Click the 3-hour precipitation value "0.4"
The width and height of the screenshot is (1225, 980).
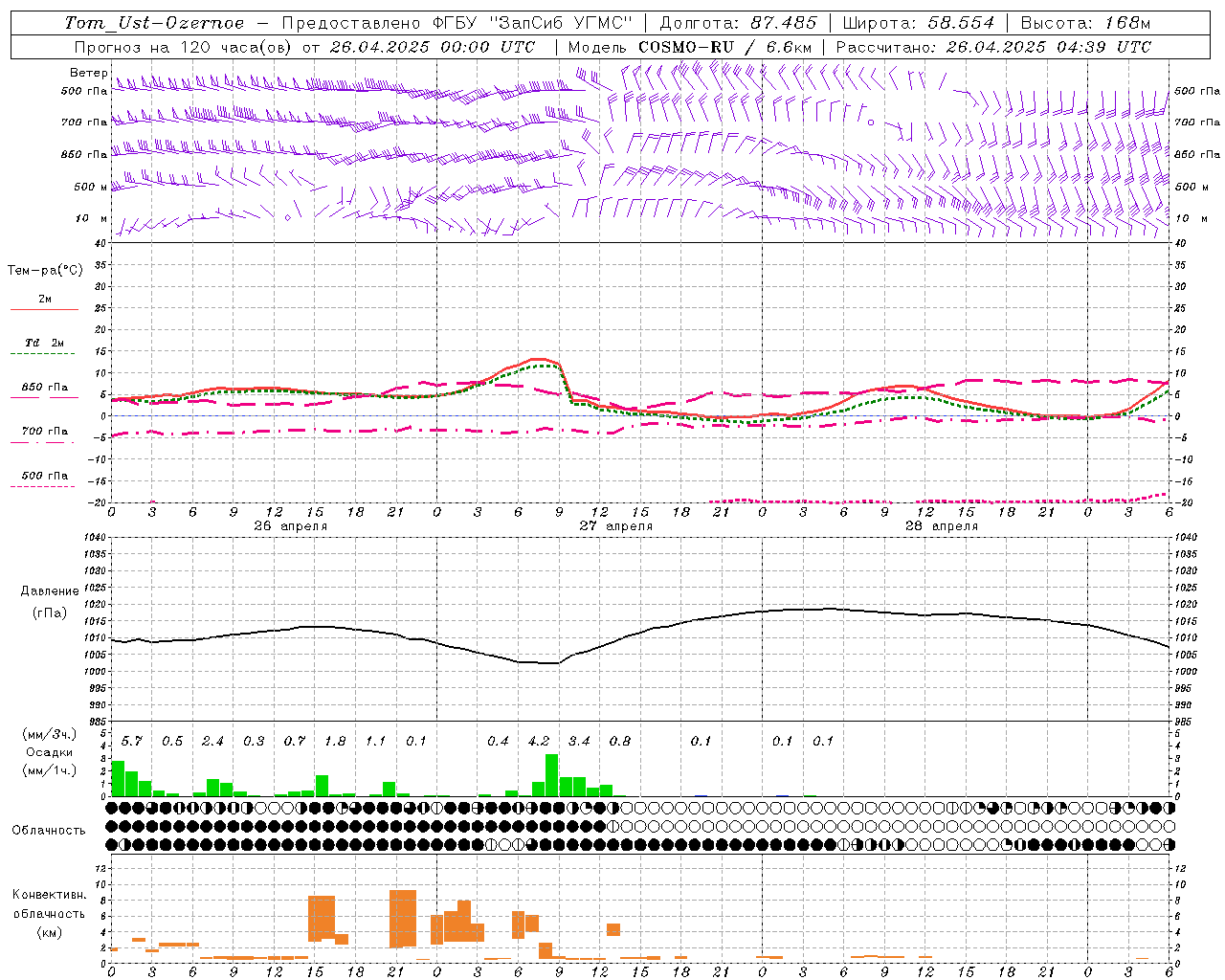pos(498,742)
